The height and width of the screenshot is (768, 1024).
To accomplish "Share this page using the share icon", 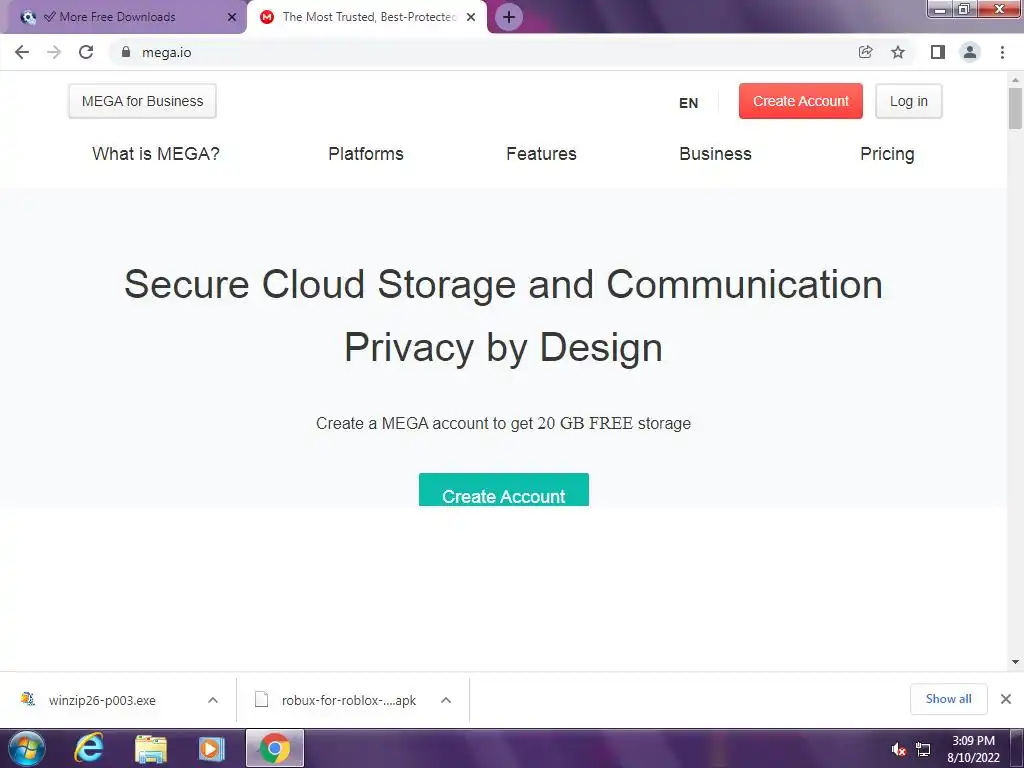I will point(865,52).
